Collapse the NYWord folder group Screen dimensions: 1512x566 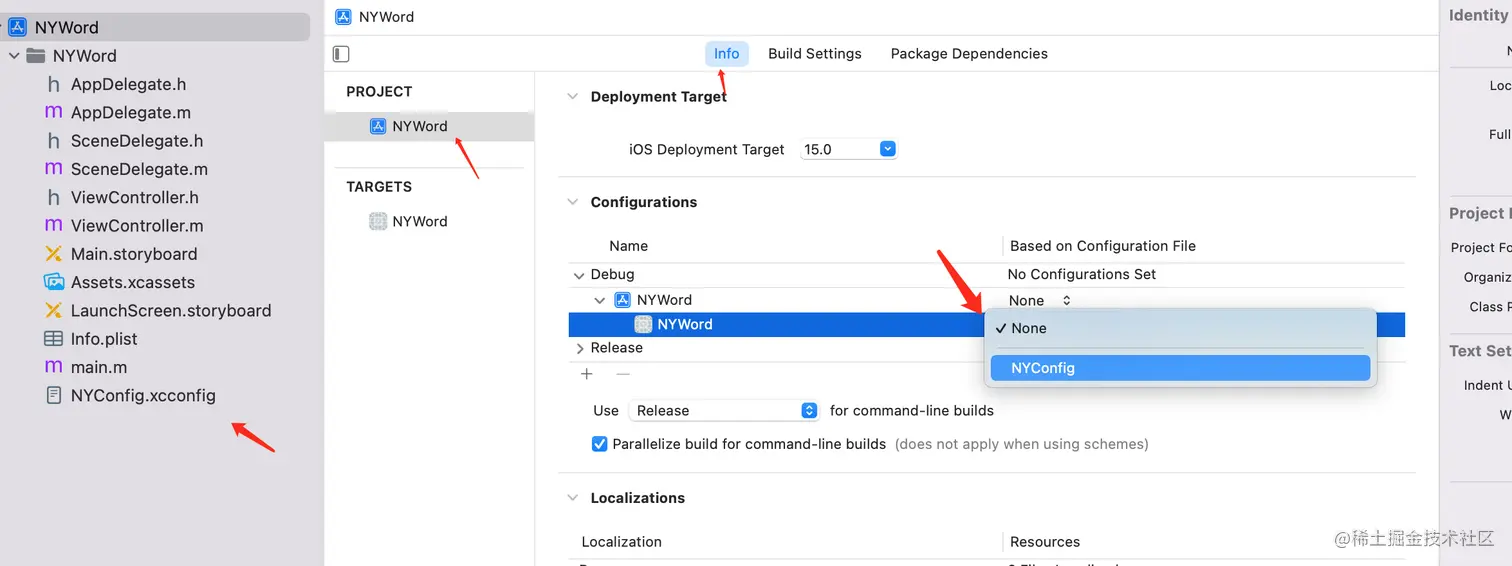coord(14,56)
